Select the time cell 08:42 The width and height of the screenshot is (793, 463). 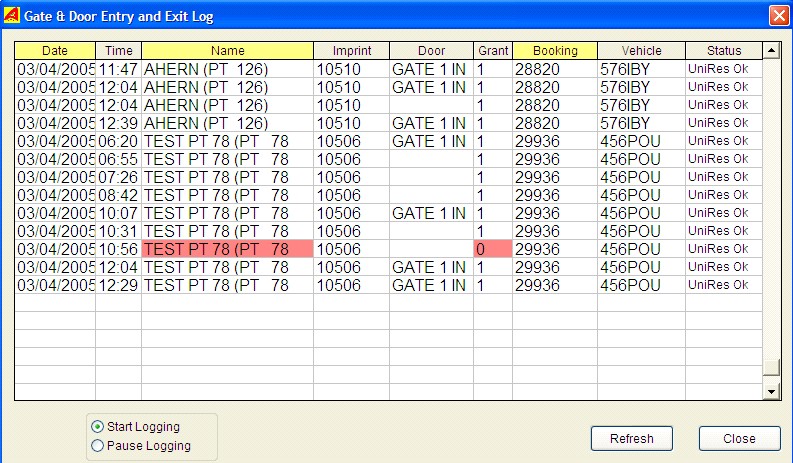pyautogui.click(x=118, y=195)
